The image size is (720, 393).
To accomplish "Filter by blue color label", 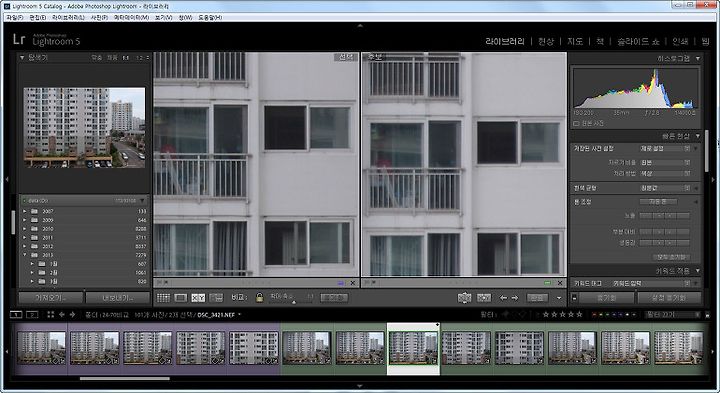I will 615,314.
